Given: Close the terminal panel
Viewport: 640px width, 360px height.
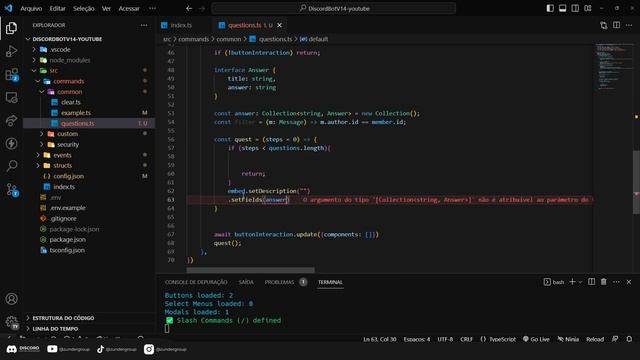Looking at the screenshot, I should 629,282.
